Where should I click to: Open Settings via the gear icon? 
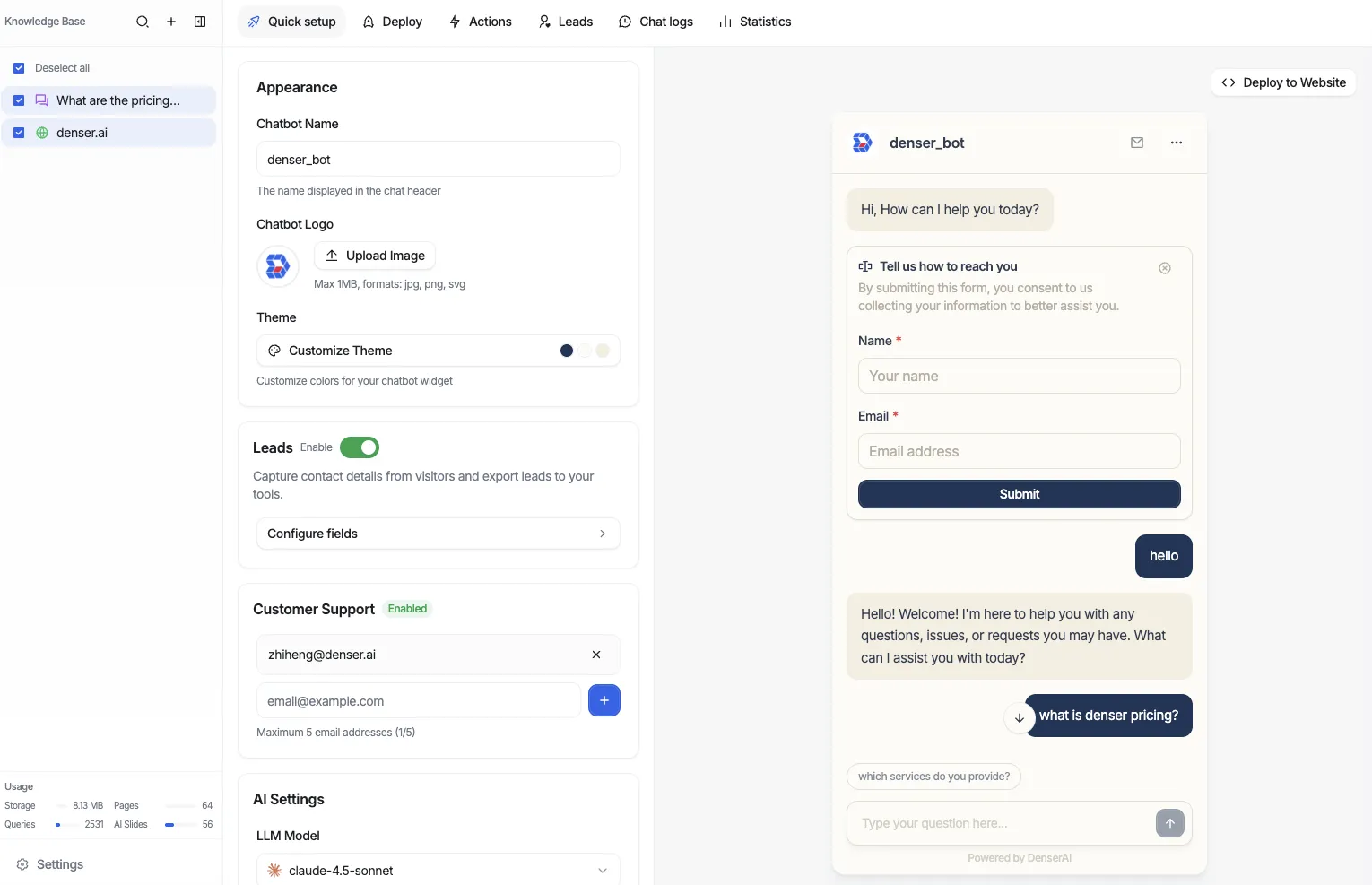(x=22, y=863)
